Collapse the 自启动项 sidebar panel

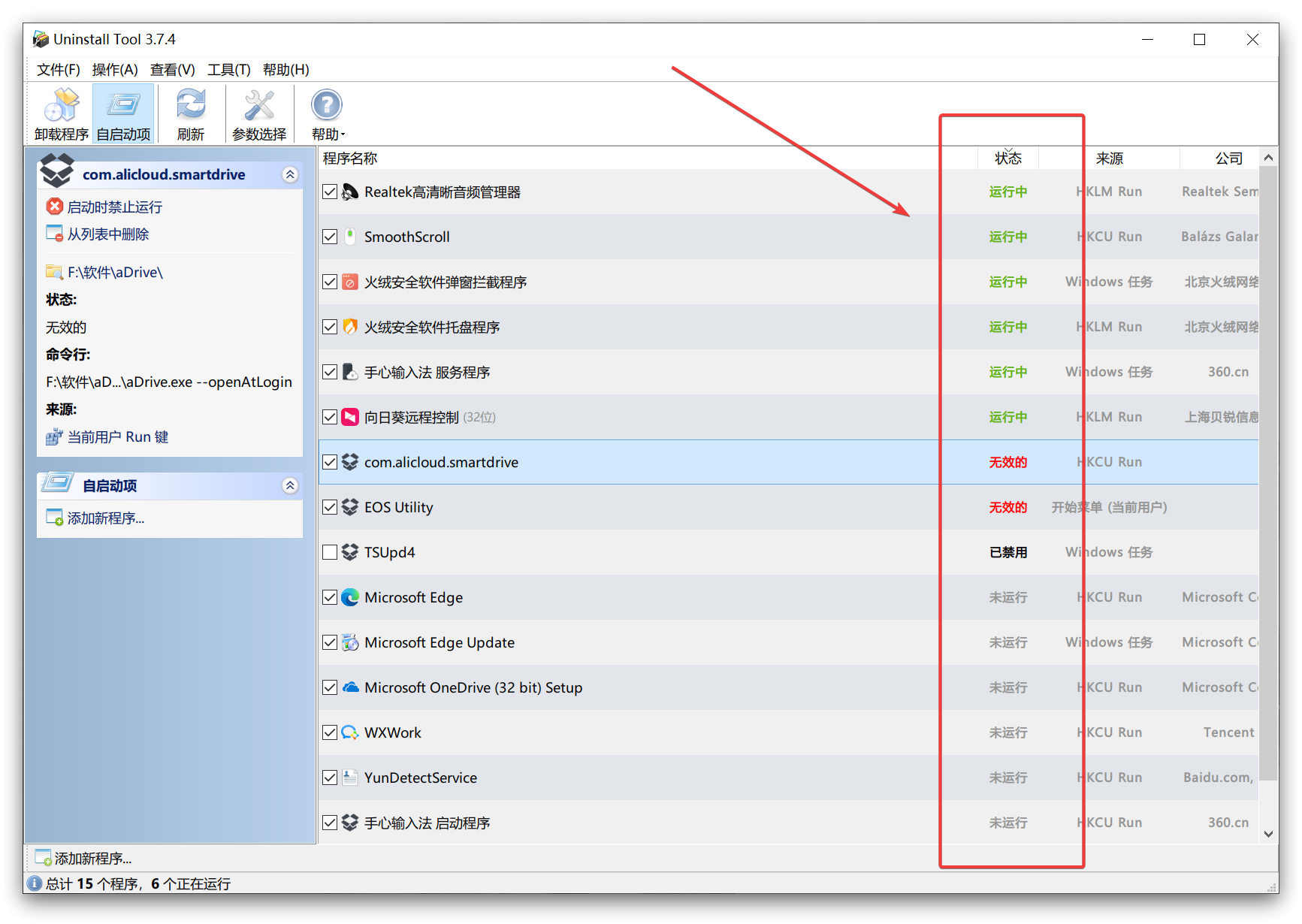pyautogui.click(x=290, y=485)
